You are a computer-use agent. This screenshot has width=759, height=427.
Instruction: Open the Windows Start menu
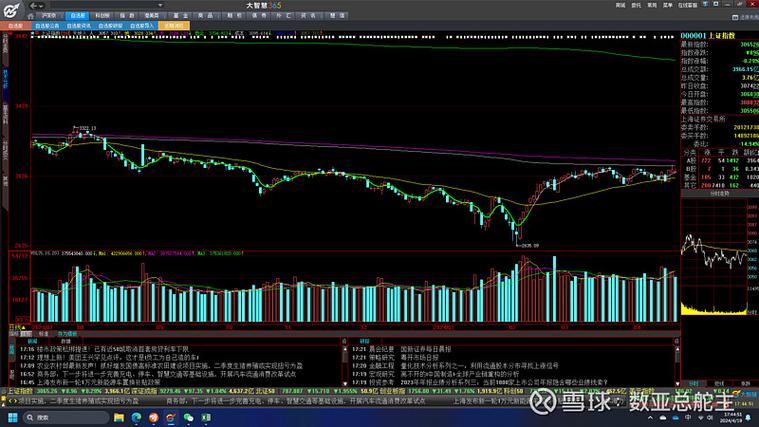(13, 417)
